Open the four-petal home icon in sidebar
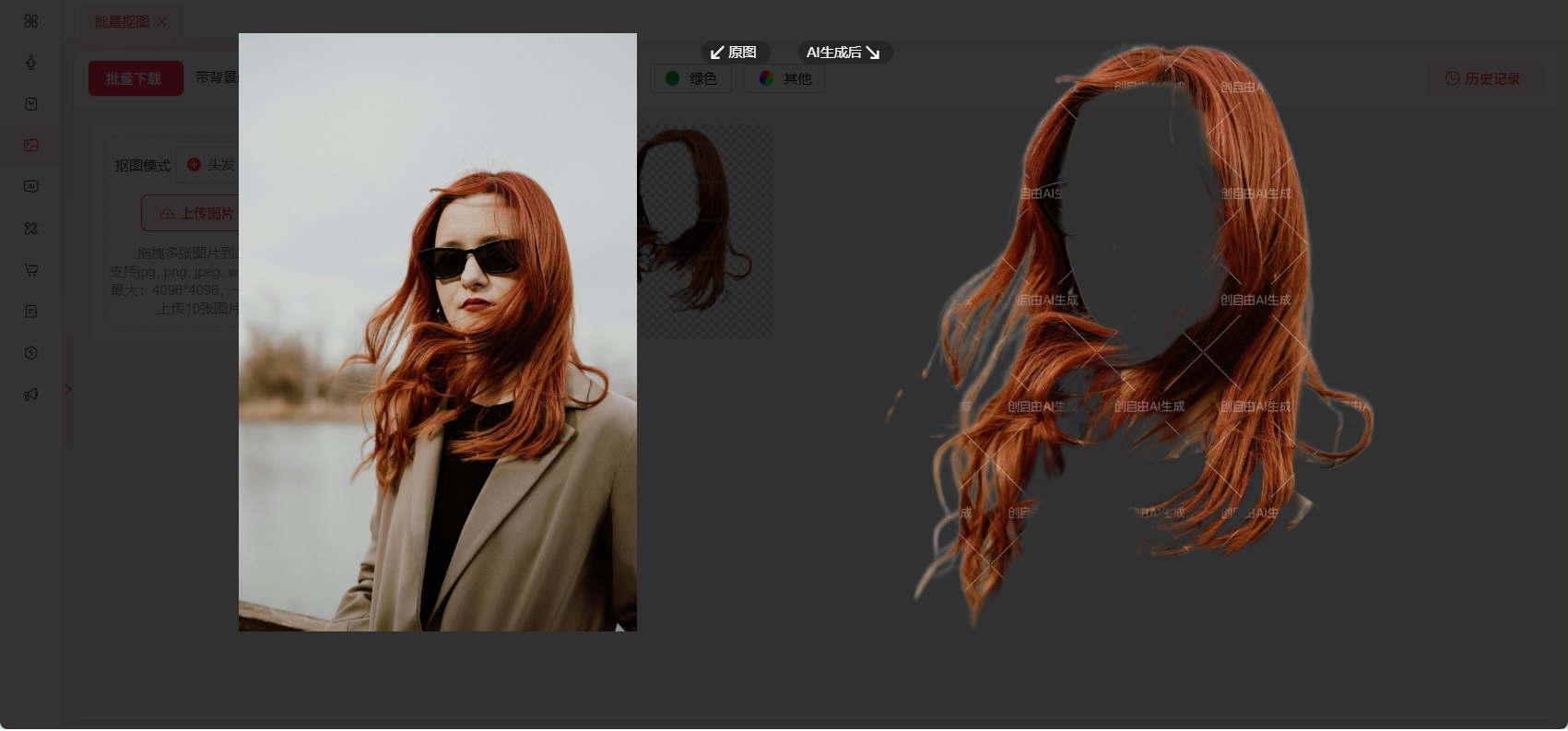Image resolution: width=1568 pixels, height=731 pixels. coord(31,21)
